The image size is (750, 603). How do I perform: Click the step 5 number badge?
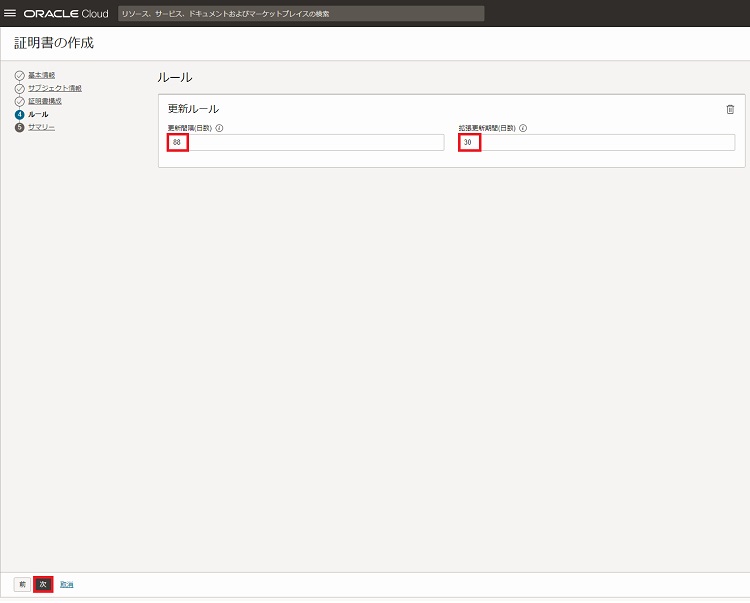[20, 127]
